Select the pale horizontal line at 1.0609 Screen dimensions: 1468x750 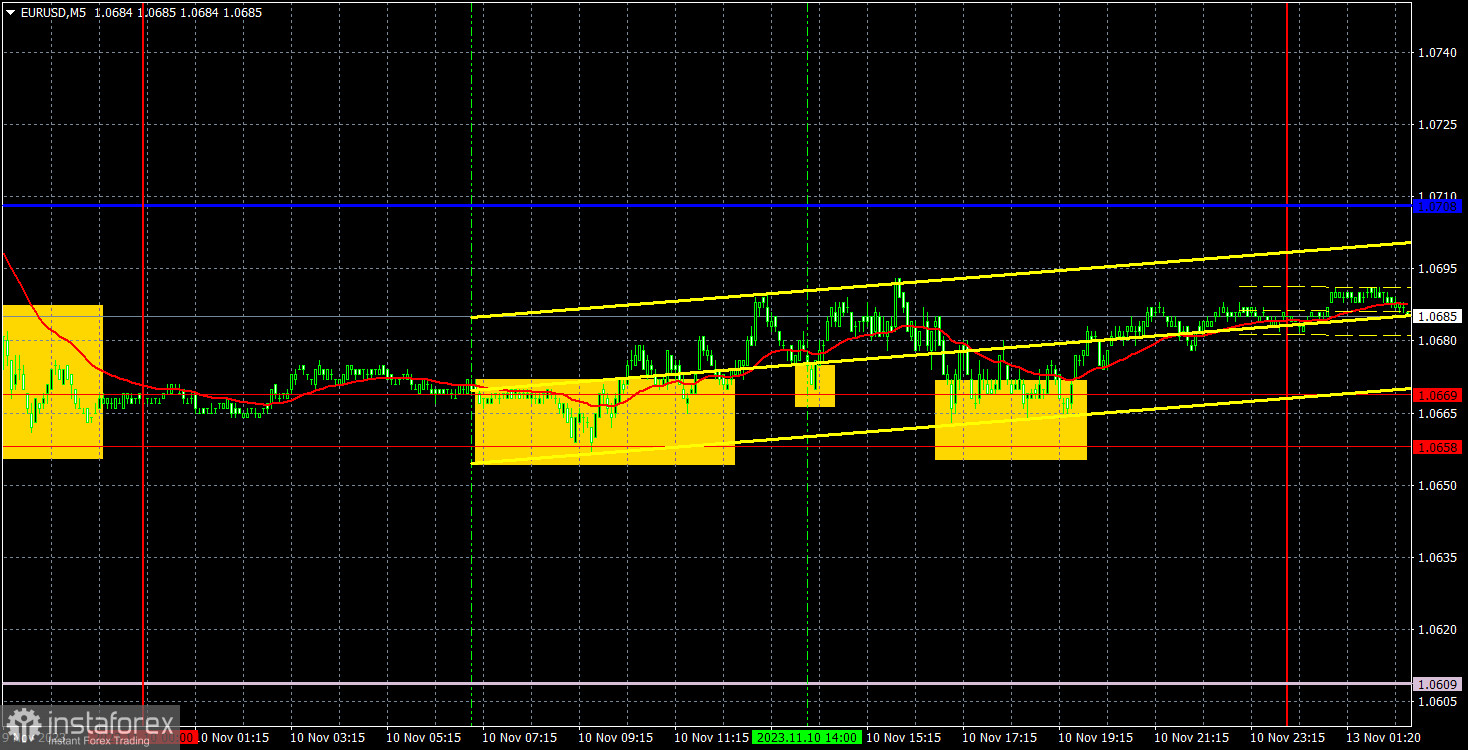click(706, 684)
